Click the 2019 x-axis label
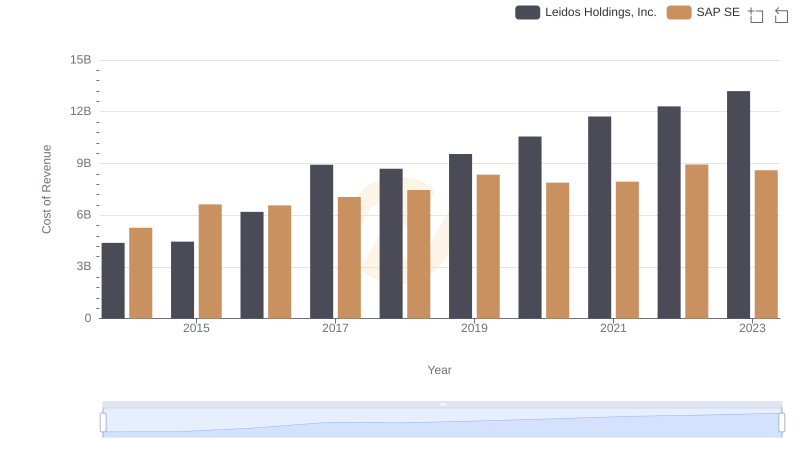Viewport: 800px width, 461px height. (x=474, y=328)
